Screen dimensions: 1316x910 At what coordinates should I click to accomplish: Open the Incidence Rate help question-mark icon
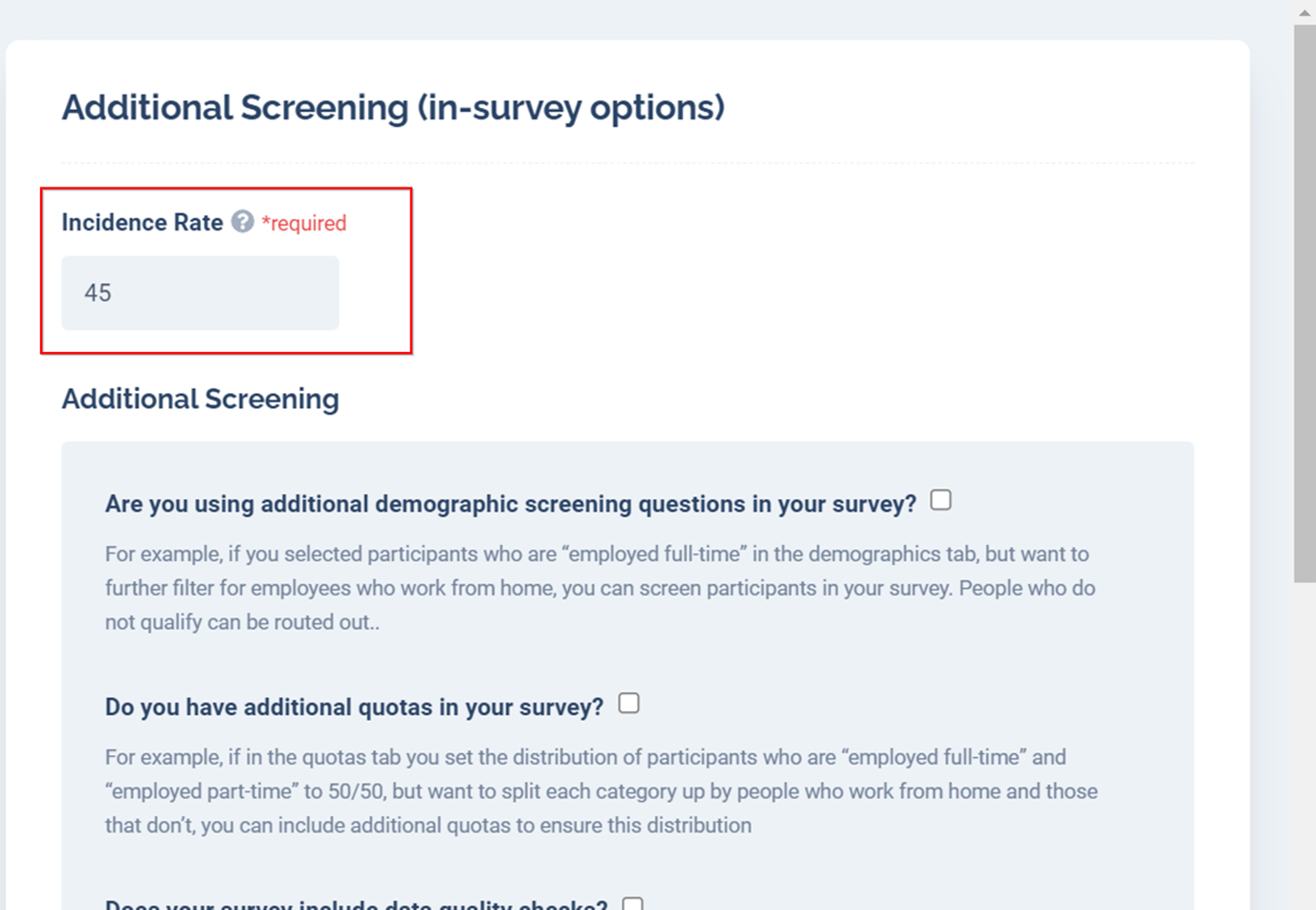click(243, 222)
